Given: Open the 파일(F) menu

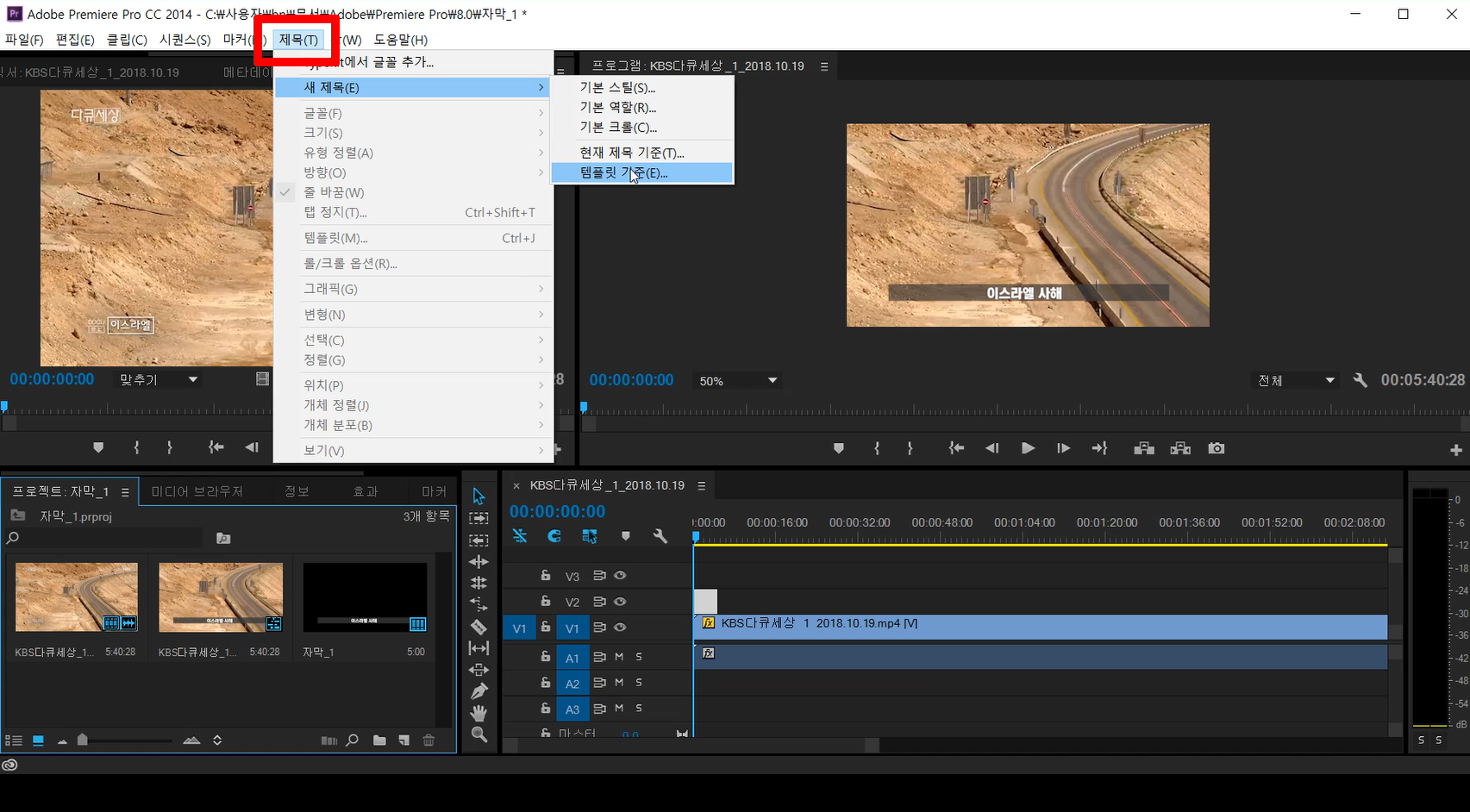Looking at the screenshot, I should [24, 40].
